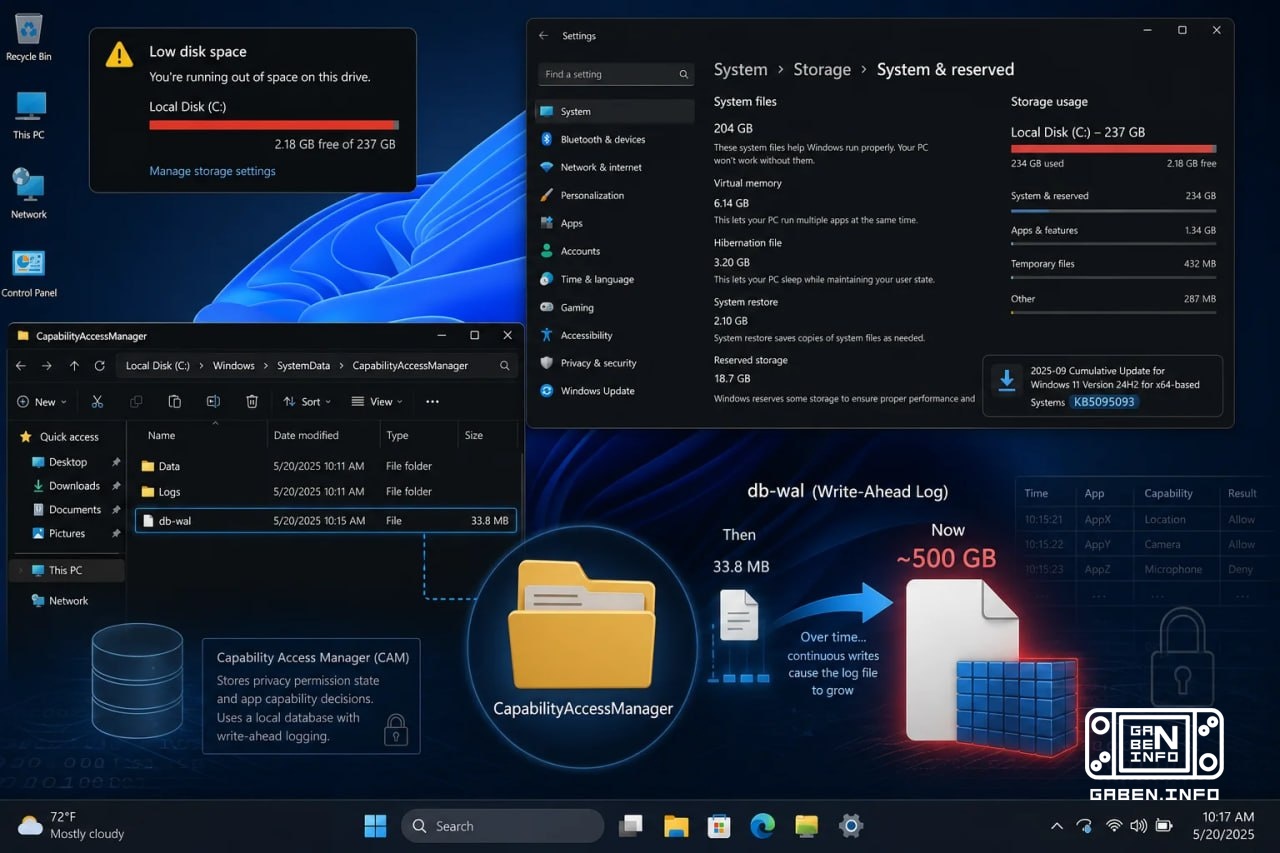Click the KB5095093 update link

[1104, 402]
